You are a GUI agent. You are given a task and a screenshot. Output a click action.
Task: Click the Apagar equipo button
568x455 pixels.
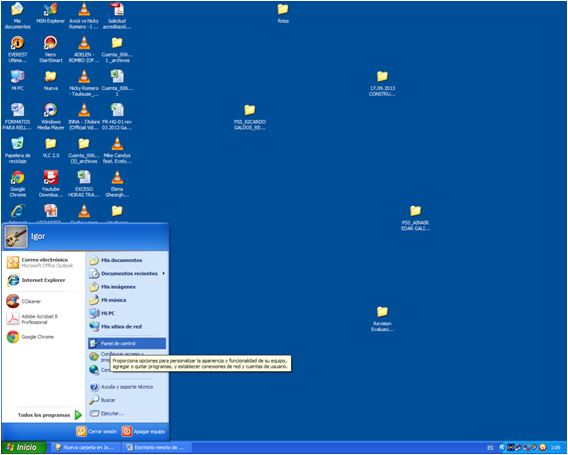tap(143, 431)
